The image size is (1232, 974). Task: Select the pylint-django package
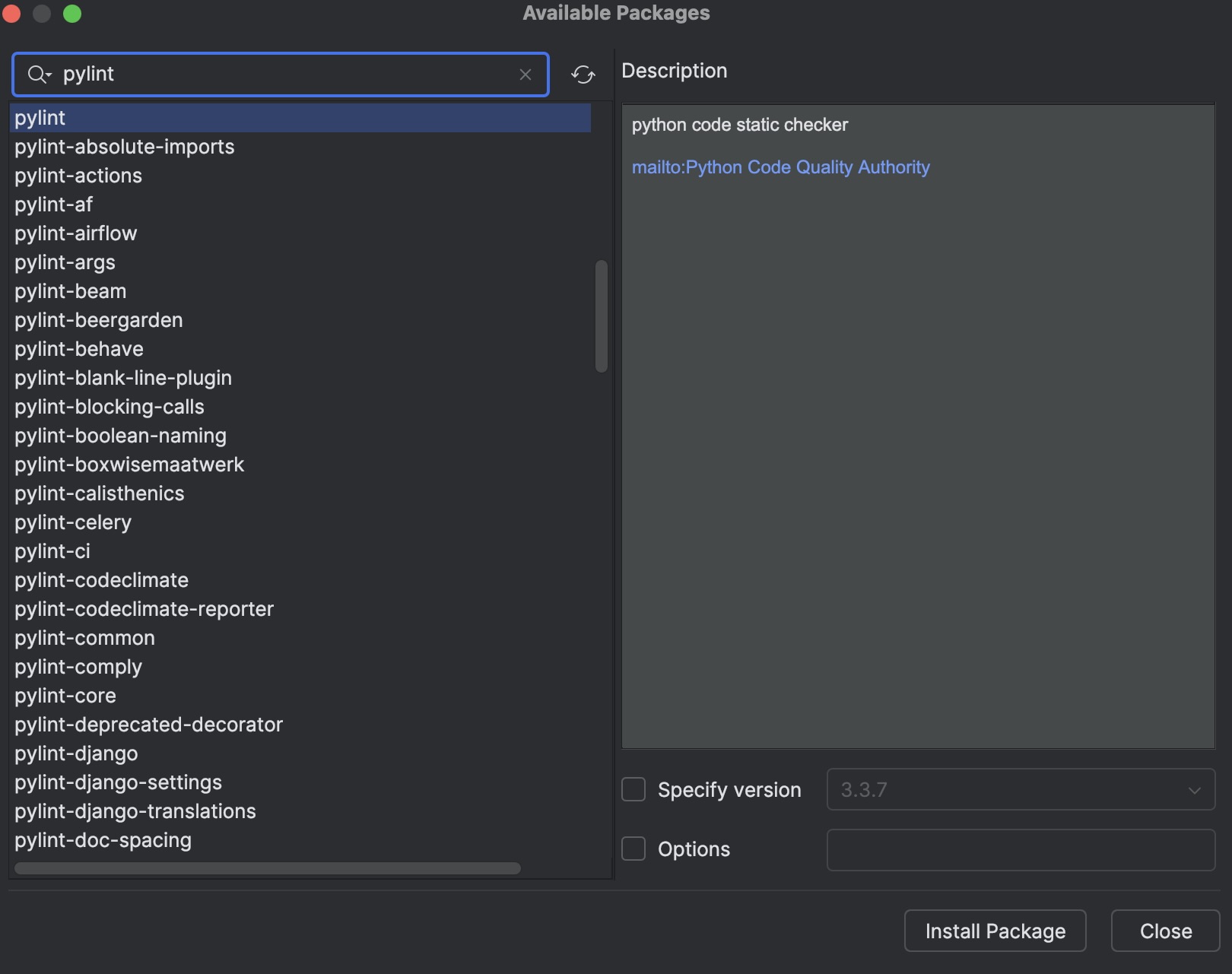76,754
